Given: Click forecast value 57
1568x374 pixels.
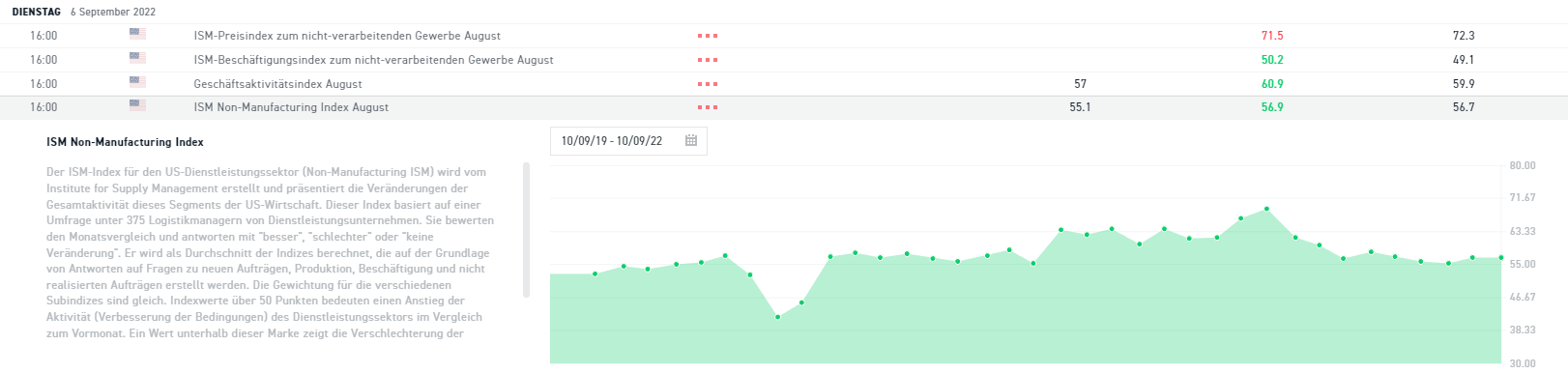Looking at the screenshot, I should [x=1081, y=84].
